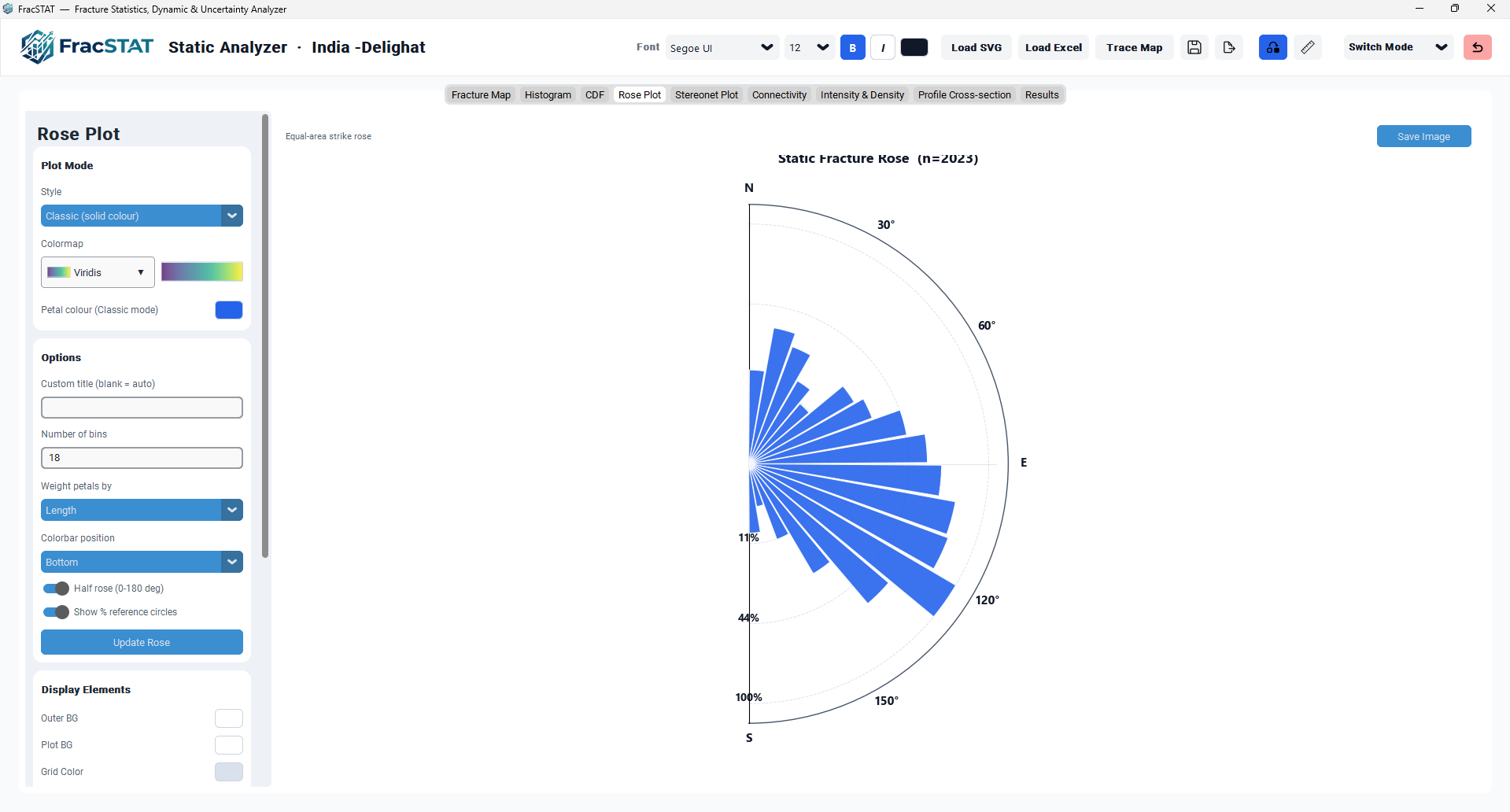
Task: Open the Viridis colormap dropdown
Action: (x=98, y=272)
